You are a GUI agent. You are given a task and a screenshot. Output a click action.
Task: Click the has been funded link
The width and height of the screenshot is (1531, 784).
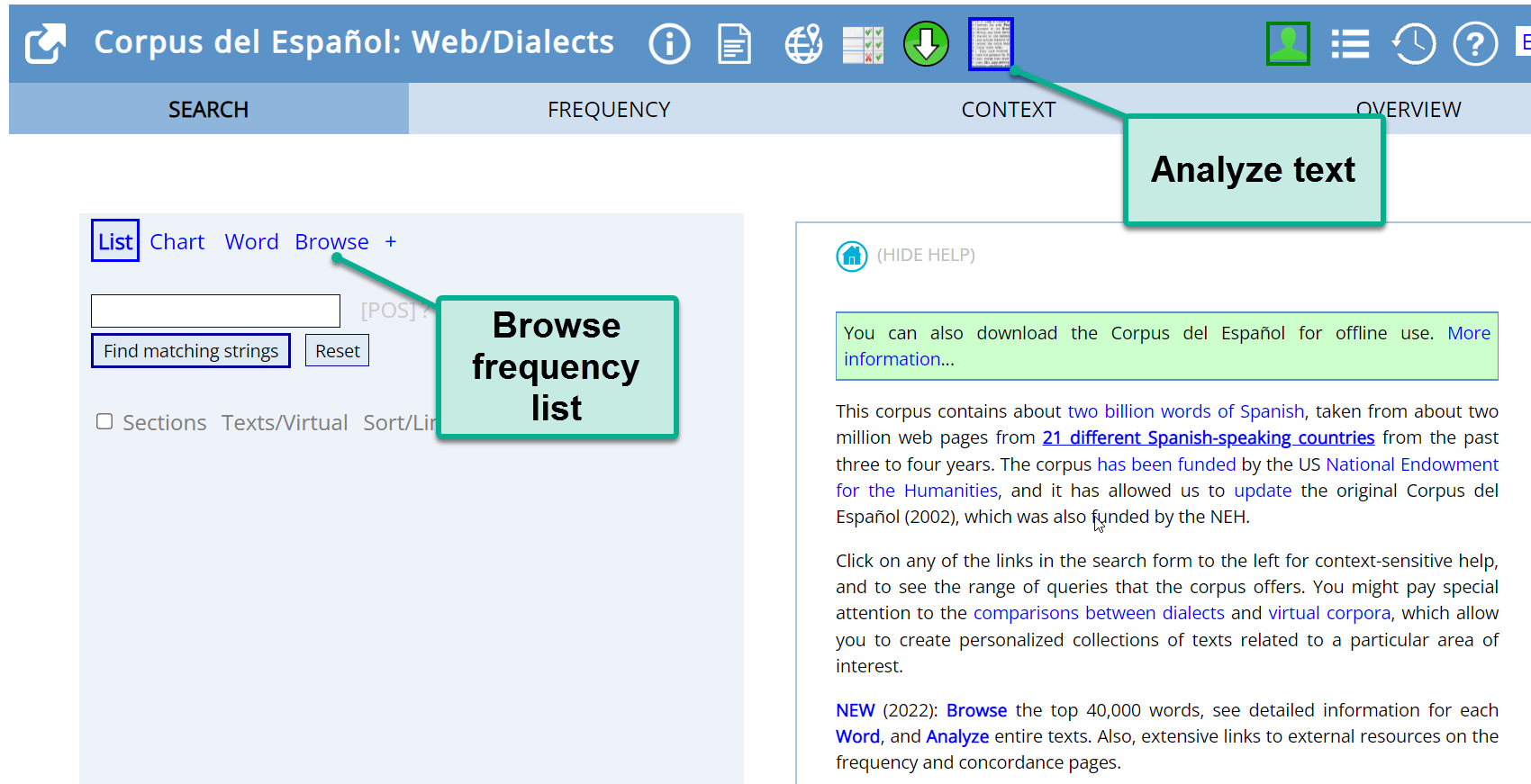[1166, 464]
